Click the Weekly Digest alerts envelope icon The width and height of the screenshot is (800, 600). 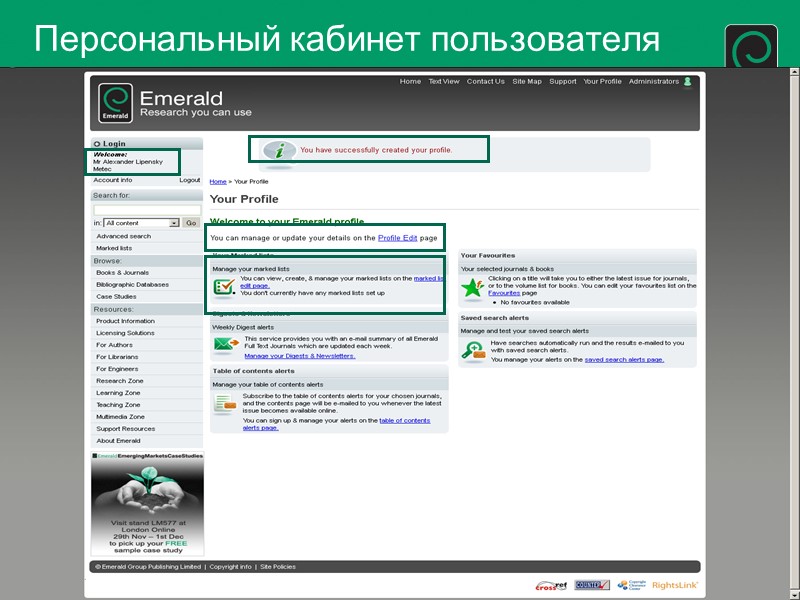(x=224, y=345)
